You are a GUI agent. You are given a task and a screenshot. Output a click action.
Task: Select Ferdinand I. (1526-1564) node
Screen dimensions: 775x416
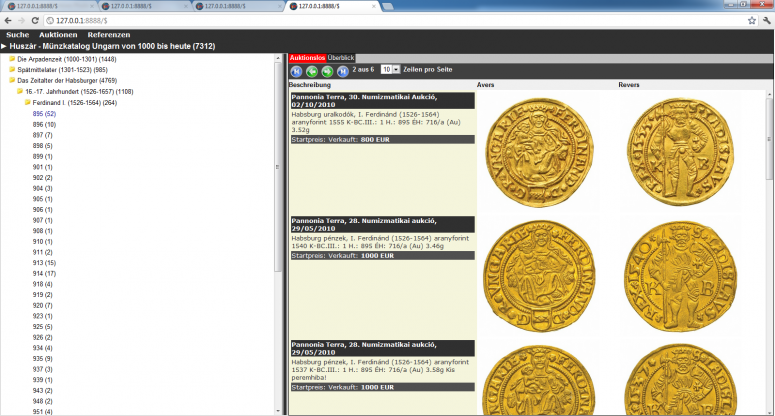click(x=75, y=103)
